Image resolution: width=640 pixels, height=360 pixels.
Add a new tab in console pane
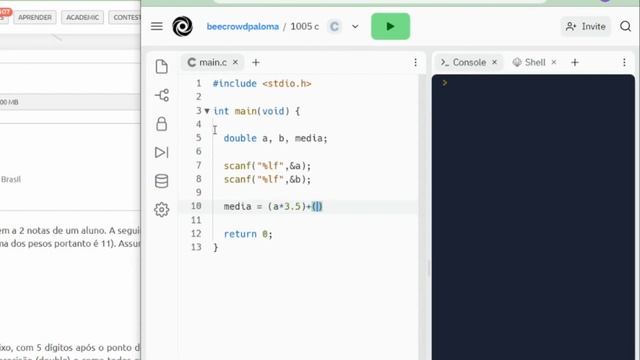point(575,62)
